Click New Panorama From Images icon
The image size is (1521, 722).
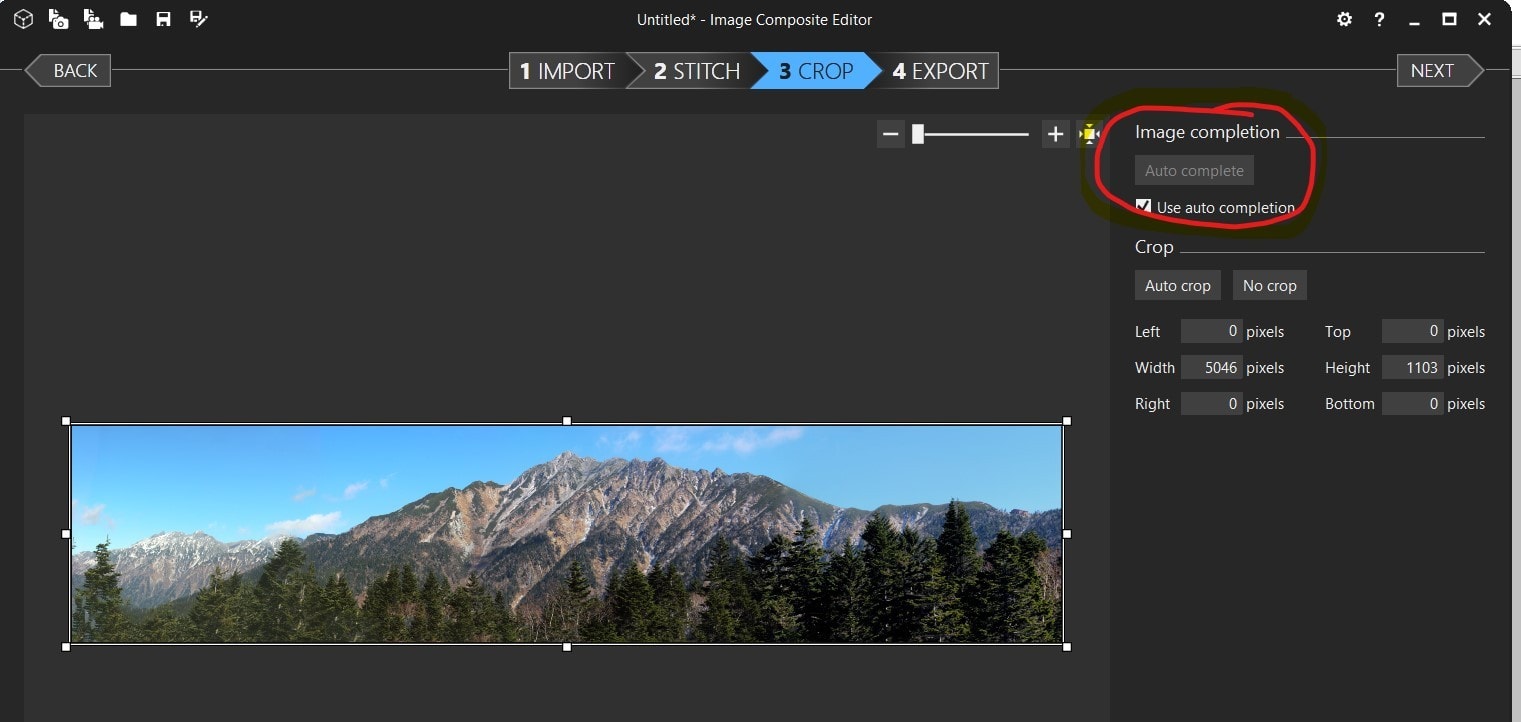pyautogui.click(x=59, y=19)
